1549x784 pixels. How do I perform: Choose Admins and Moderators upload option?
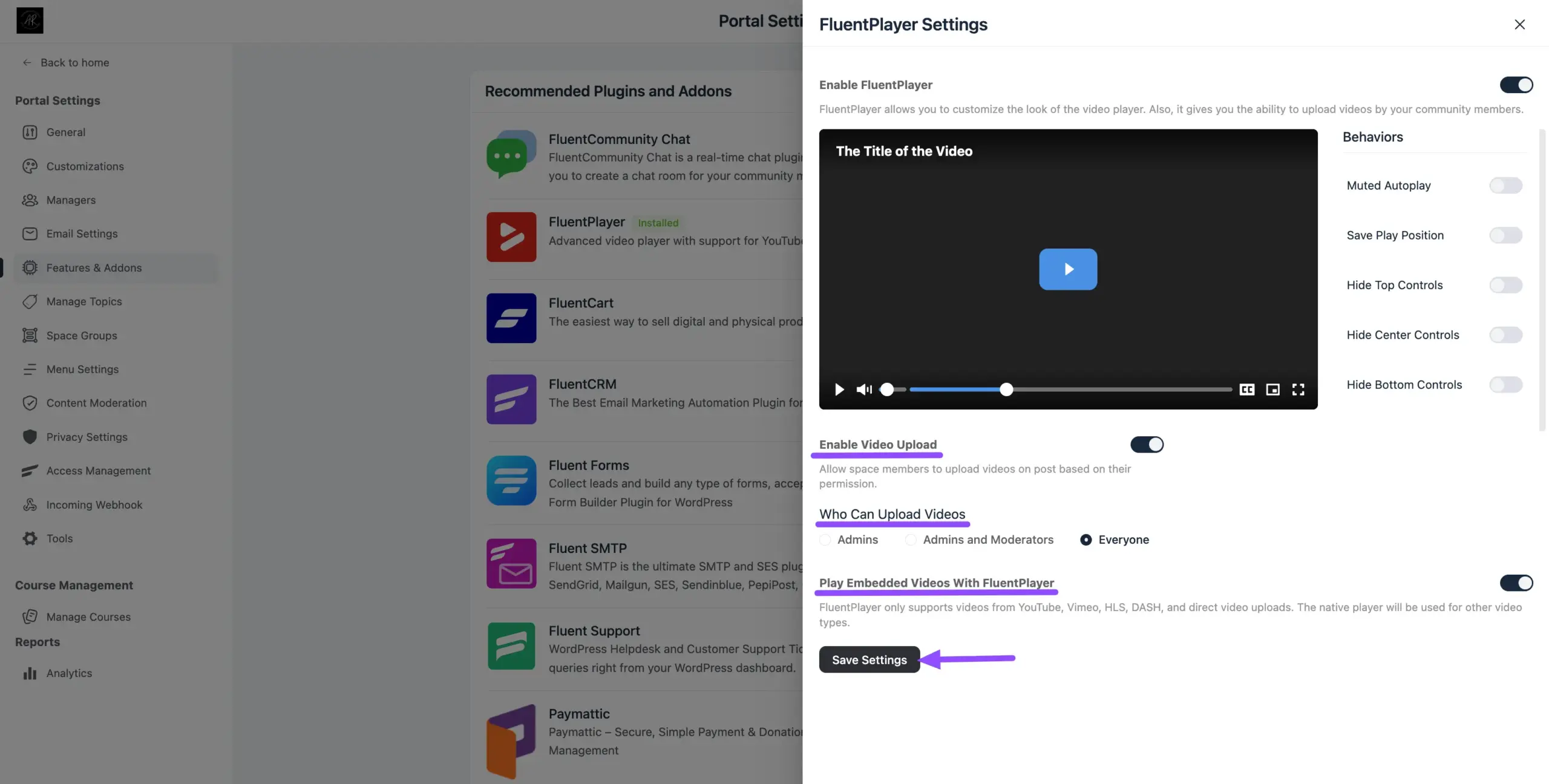click(x=910, y=540)
